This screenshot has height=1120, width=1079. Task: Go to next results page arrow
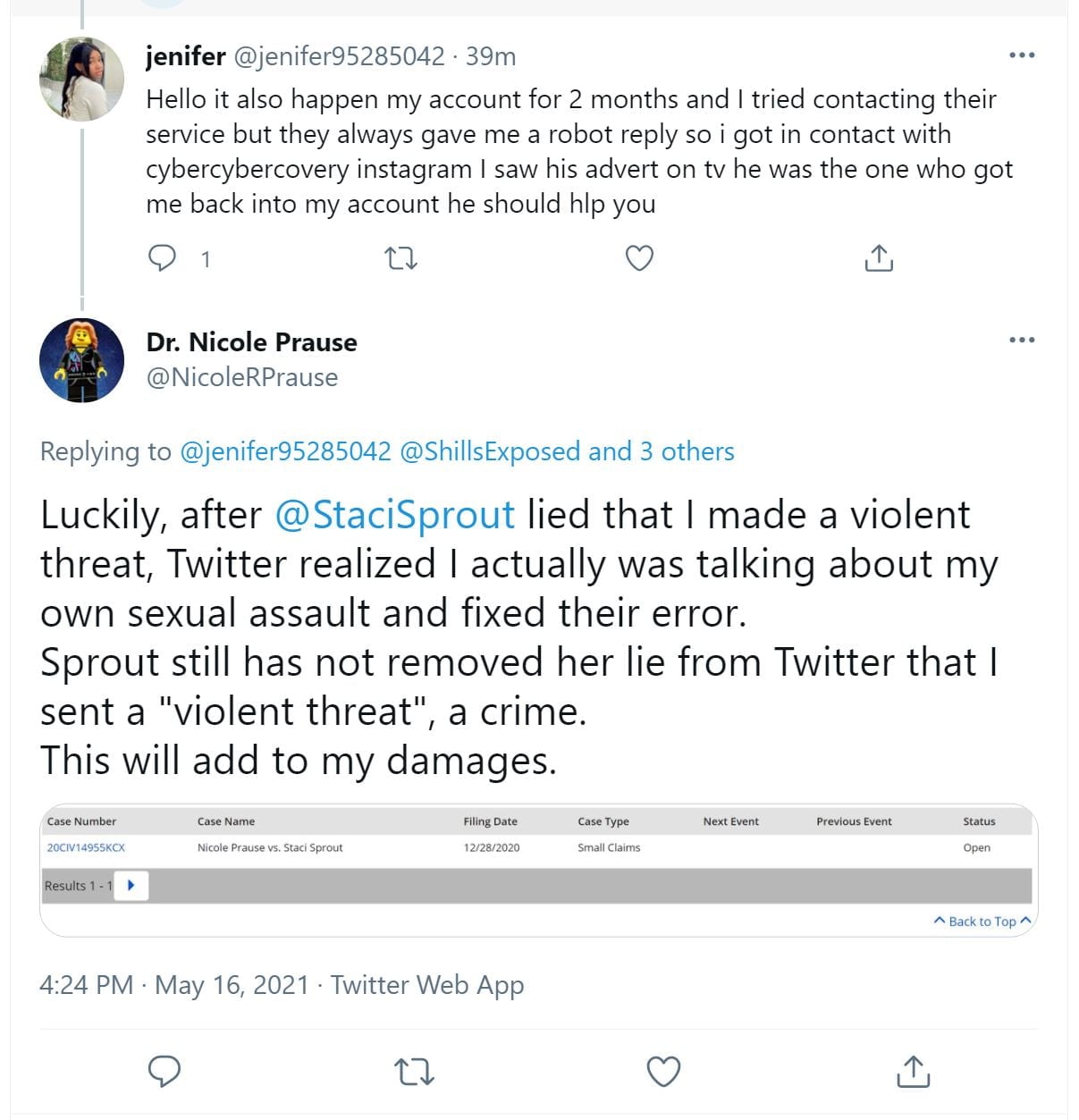tap(131, 886)
